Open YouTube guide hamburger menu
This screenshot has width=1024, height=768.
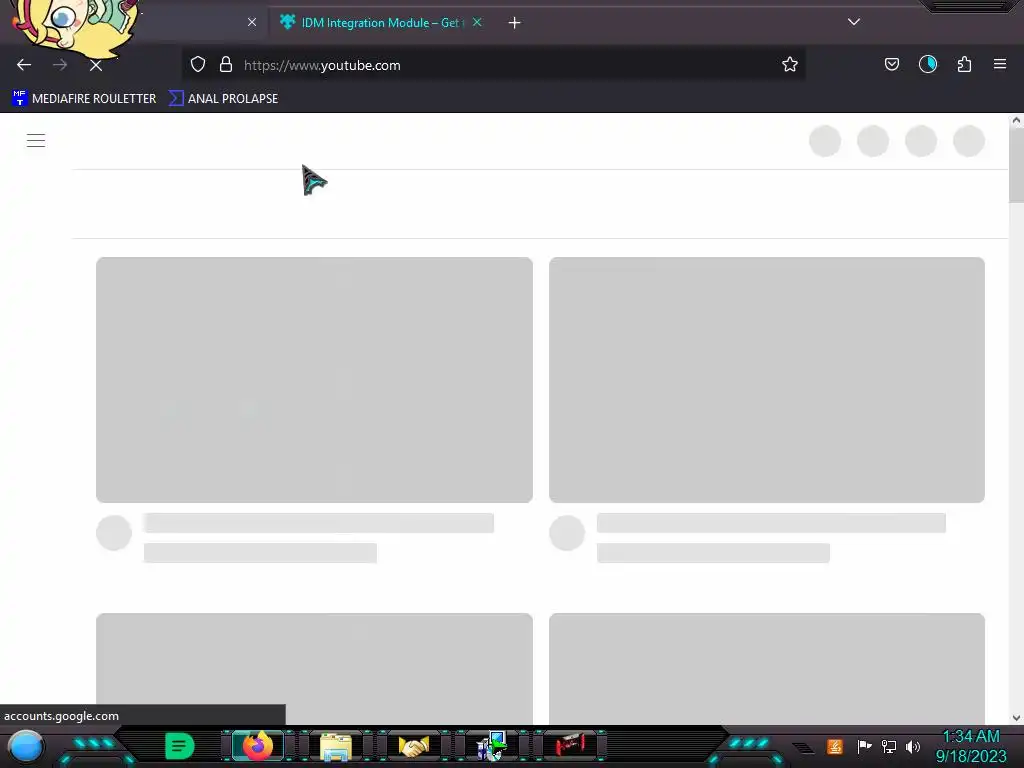pos(36,140)
